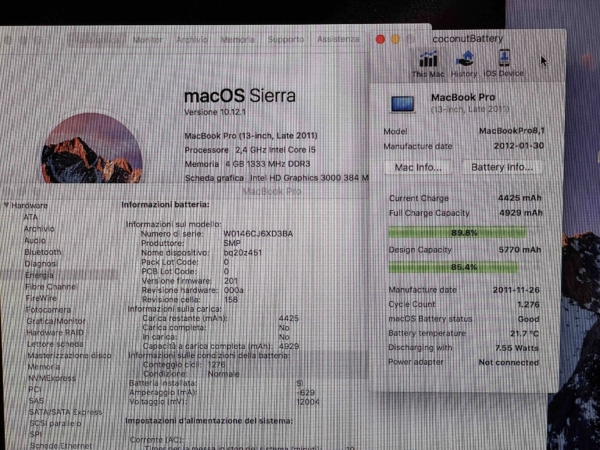Select Bluetooth in the hardware sidebar

(43, 252)
